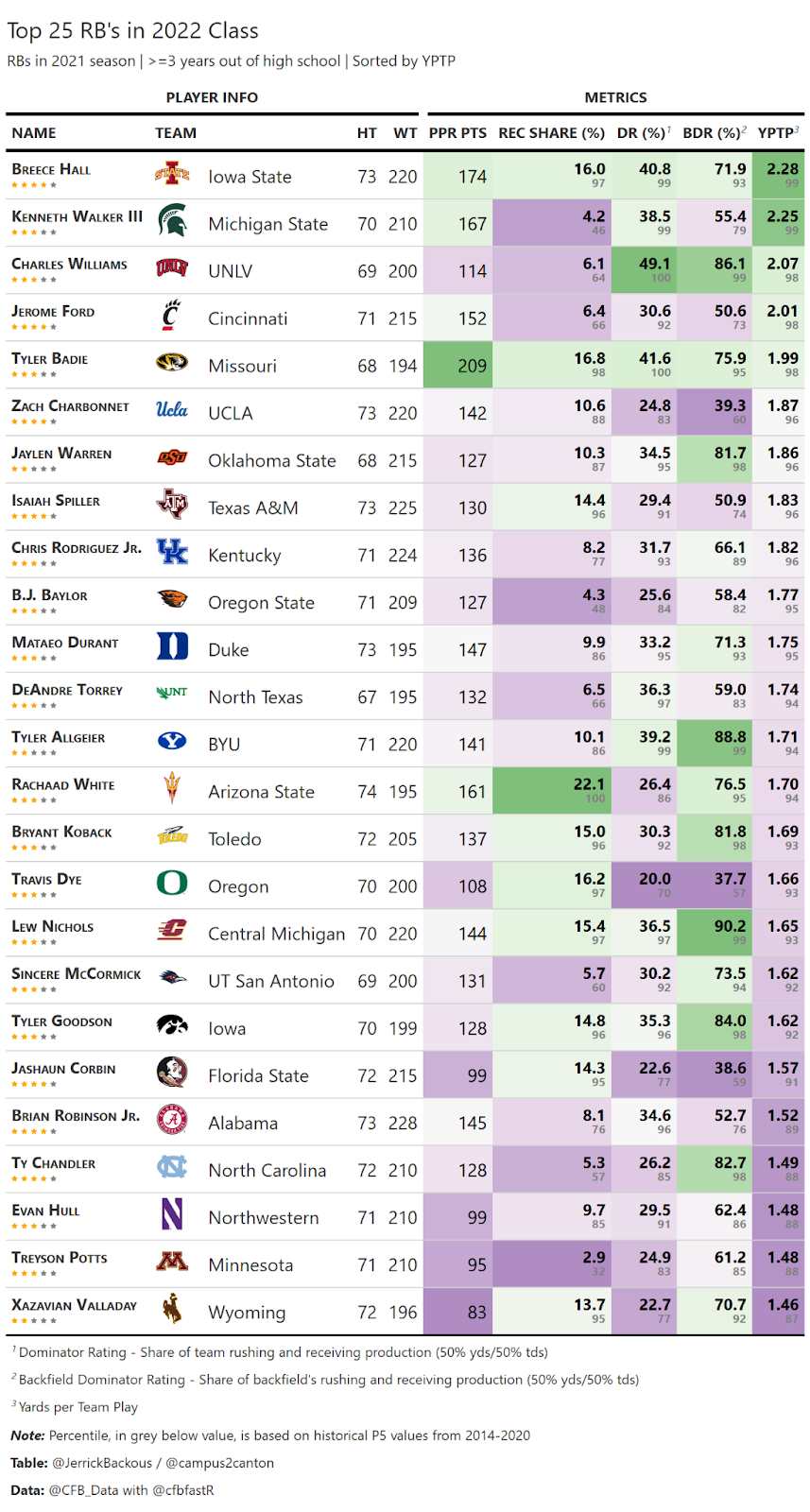Image resolution: width=810 pixels, height=1512 pixels.
Task: Click the PPR PTS column header
Action: [x=457, y=133]
